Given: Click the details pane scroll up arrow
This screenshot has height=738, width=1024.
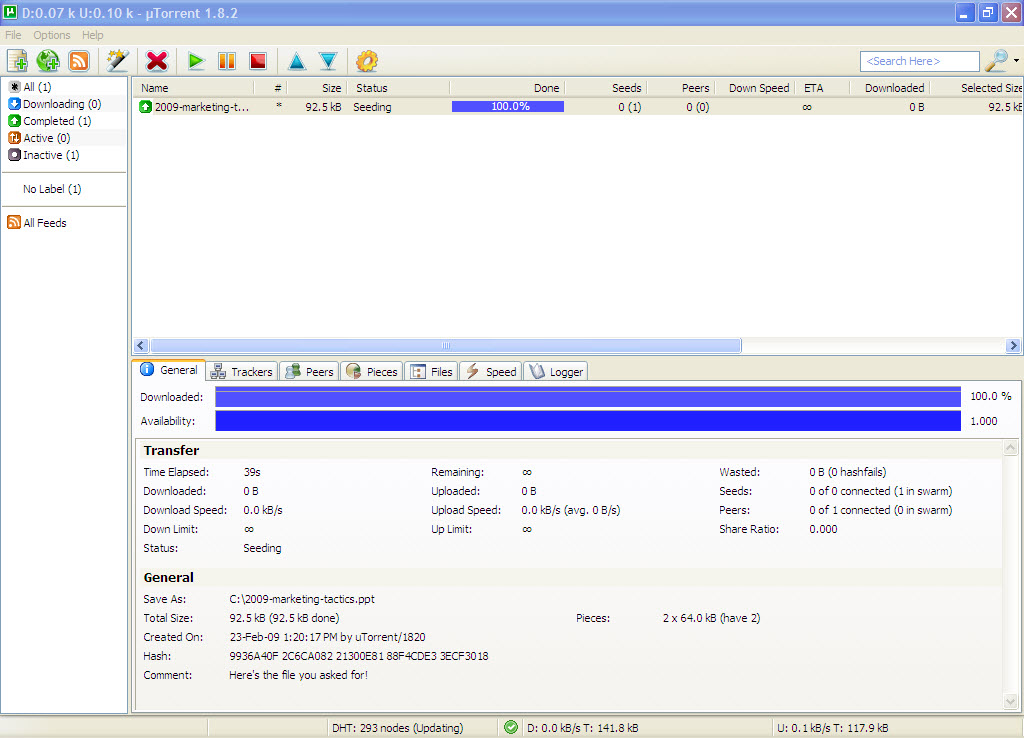Looking at the screenshot, I should [1010, 447].
